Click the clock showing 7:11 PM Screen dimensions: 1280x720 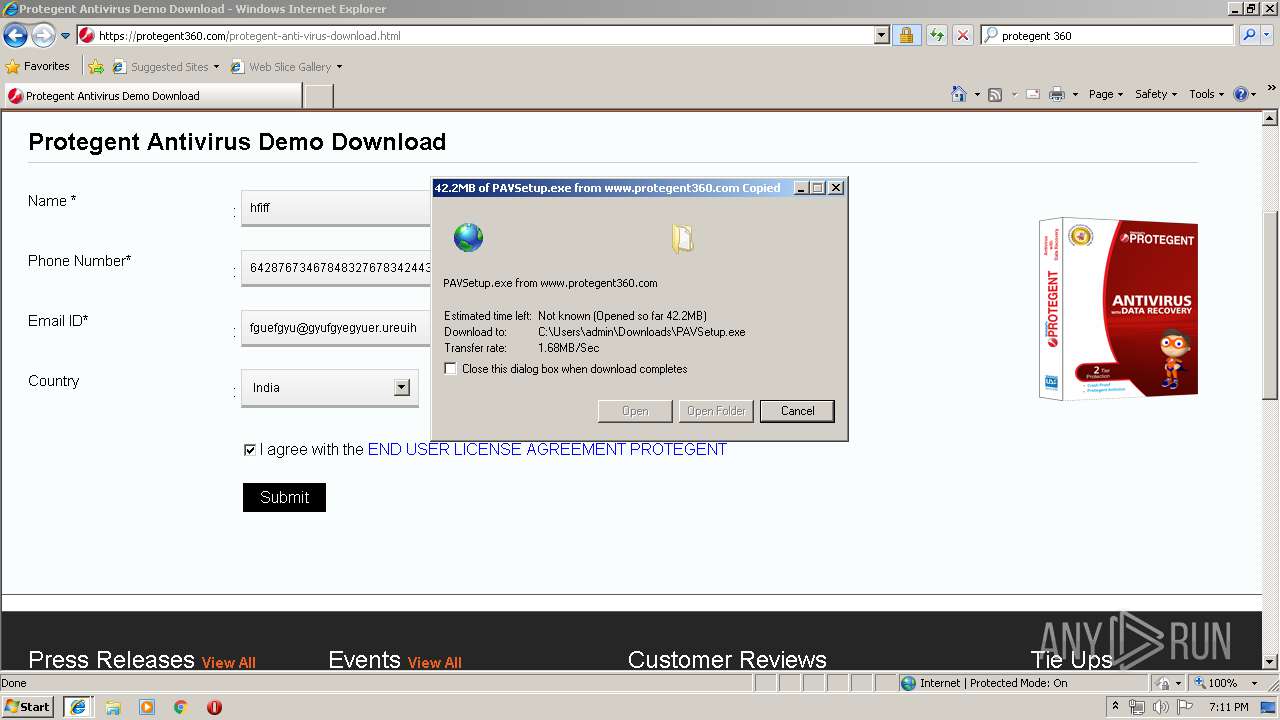click(1228, 707)
